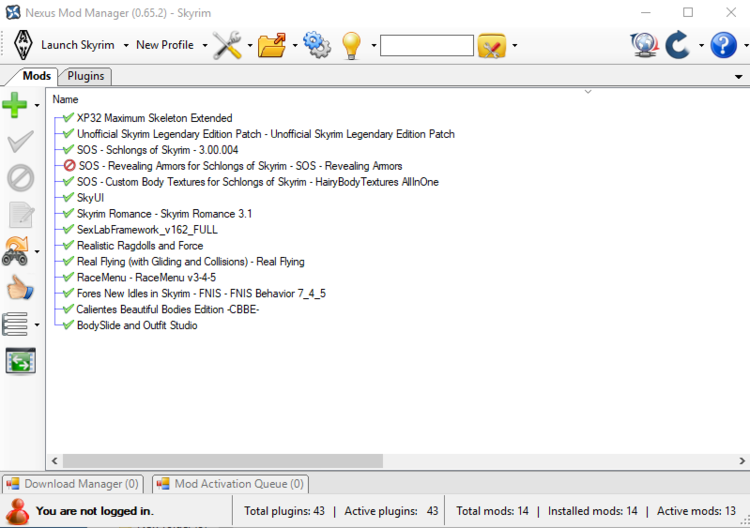Image resolution: width=750 pixels, height=528 pixels.
Task: Select SexLabFramework_v162_FULL mod row
Action: click(x=147, y=230)
